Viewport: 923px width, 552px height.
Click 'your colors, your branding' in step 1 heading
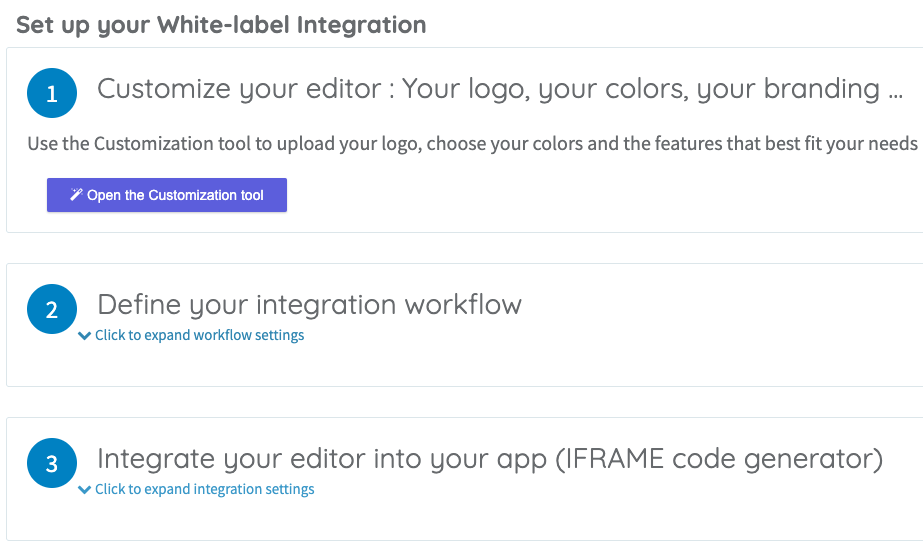pos(708,90)
